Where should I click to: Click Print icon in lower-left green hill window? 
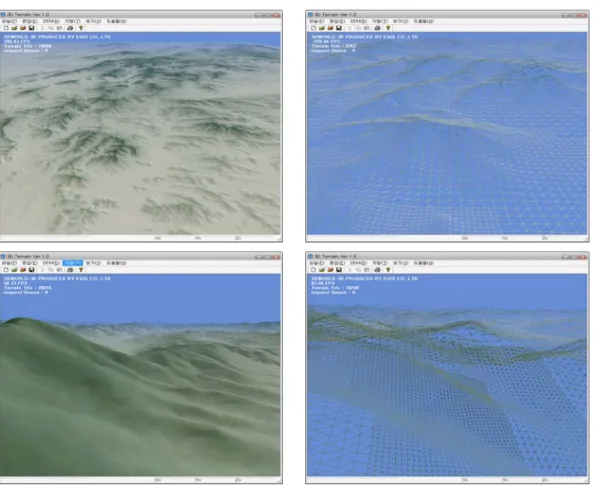[70, 270]
